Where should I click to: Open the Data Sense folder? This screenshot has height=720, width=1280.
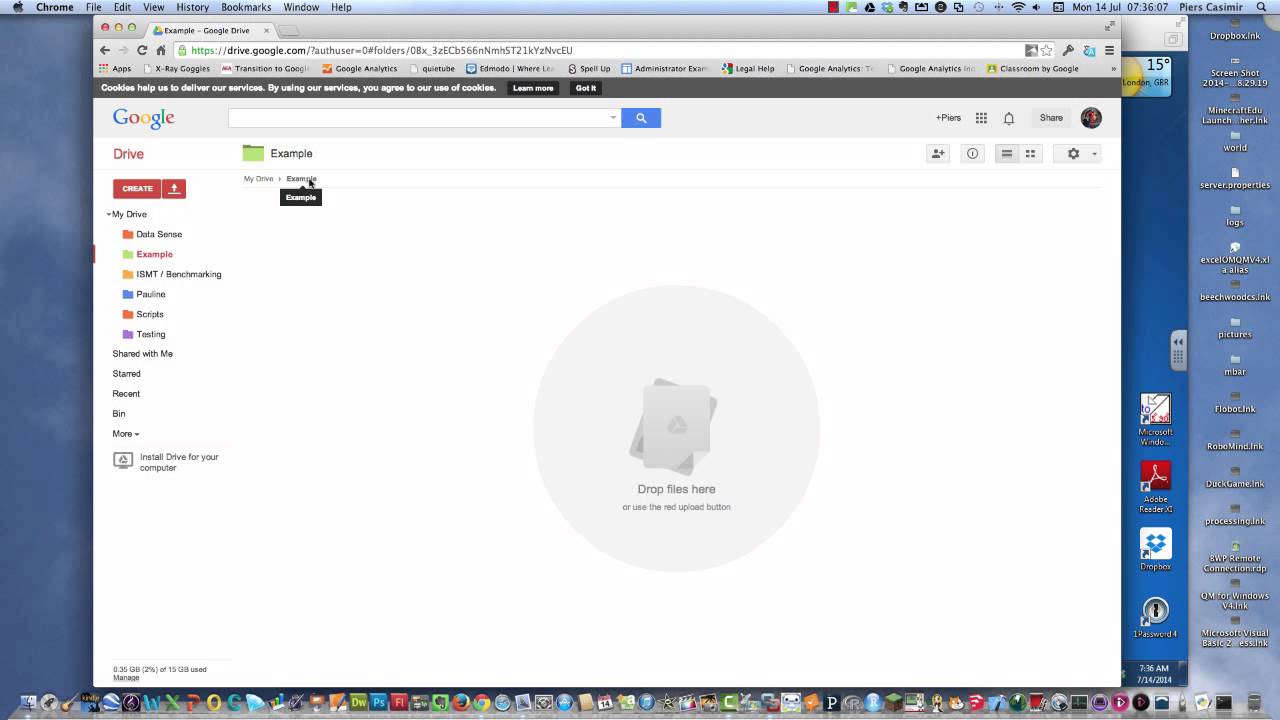[x=159, y=234]
